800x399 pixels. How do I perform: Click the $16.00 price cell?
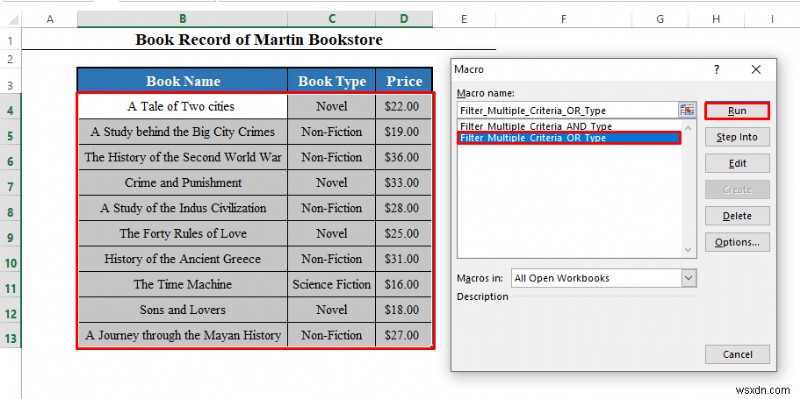404,284
